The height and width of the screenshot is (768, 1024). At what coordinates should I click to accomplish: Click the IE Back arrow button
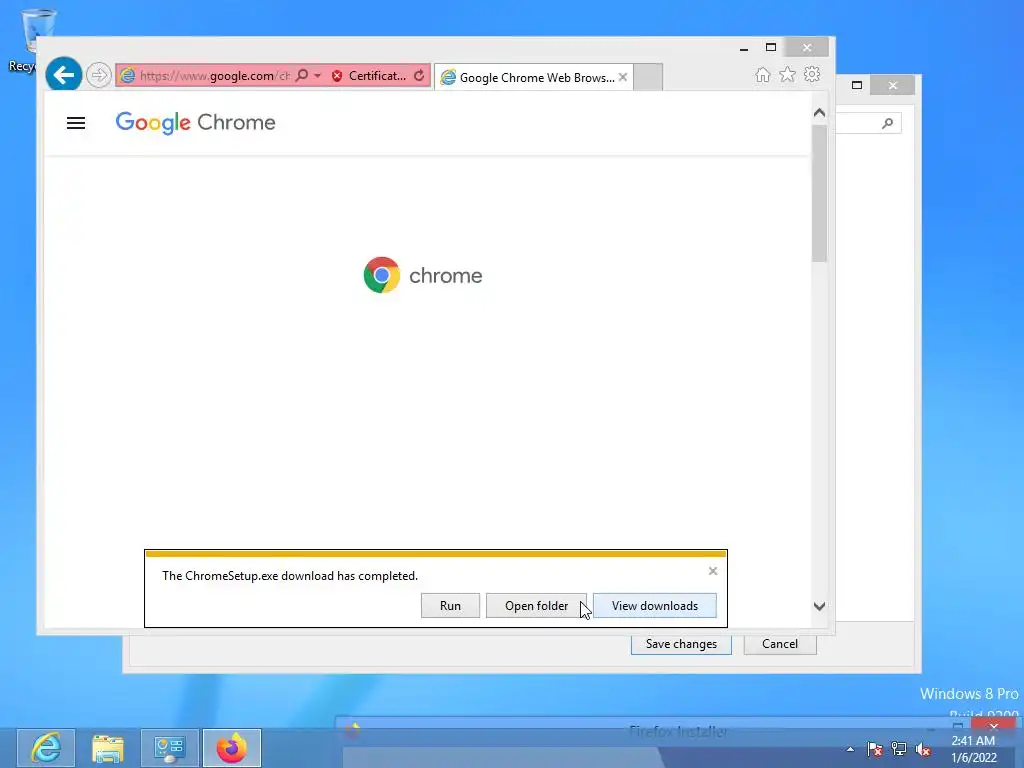click(x=63, y=74)
